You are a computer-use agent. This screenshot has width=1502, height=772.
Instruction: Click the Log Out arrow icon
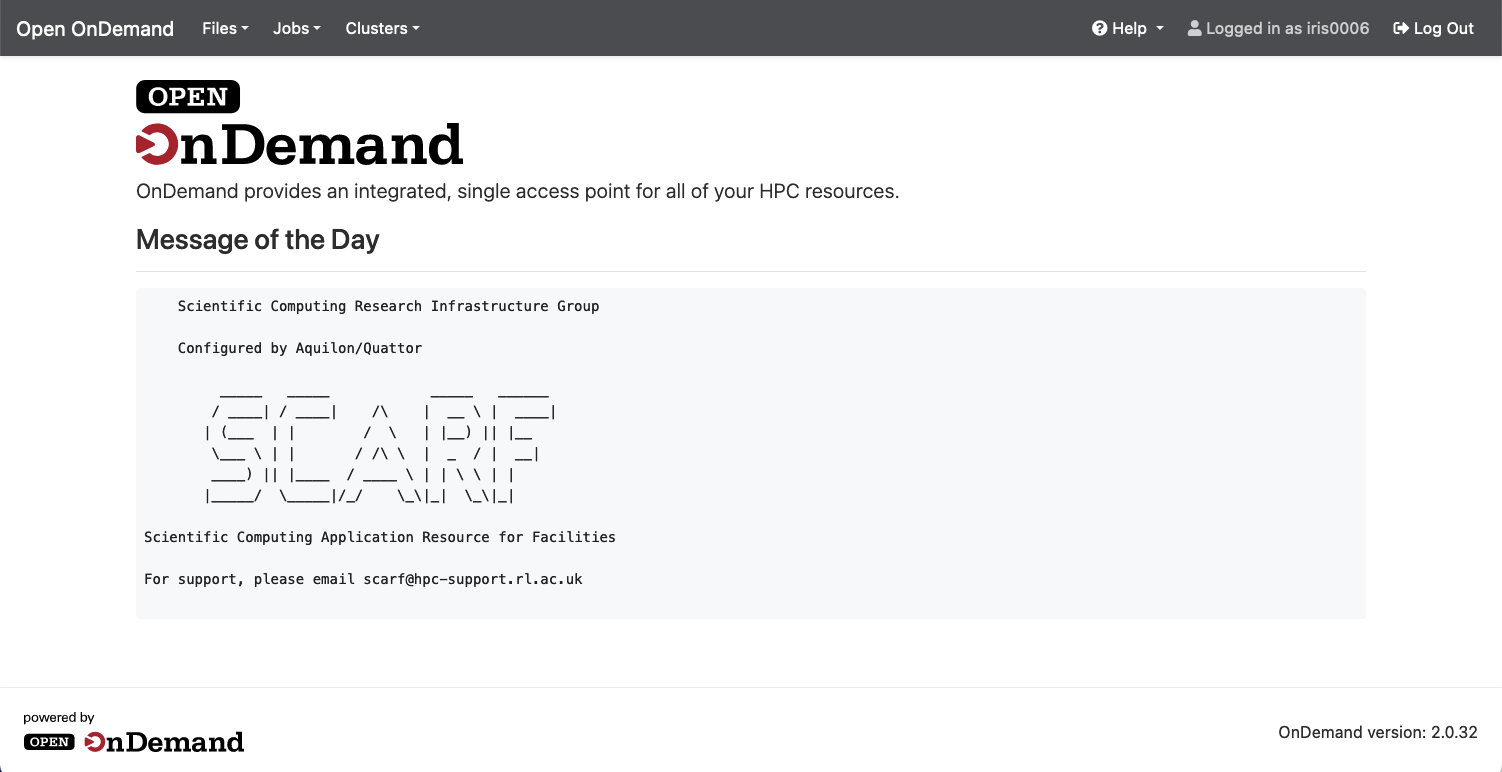[x=1401, y=28]
